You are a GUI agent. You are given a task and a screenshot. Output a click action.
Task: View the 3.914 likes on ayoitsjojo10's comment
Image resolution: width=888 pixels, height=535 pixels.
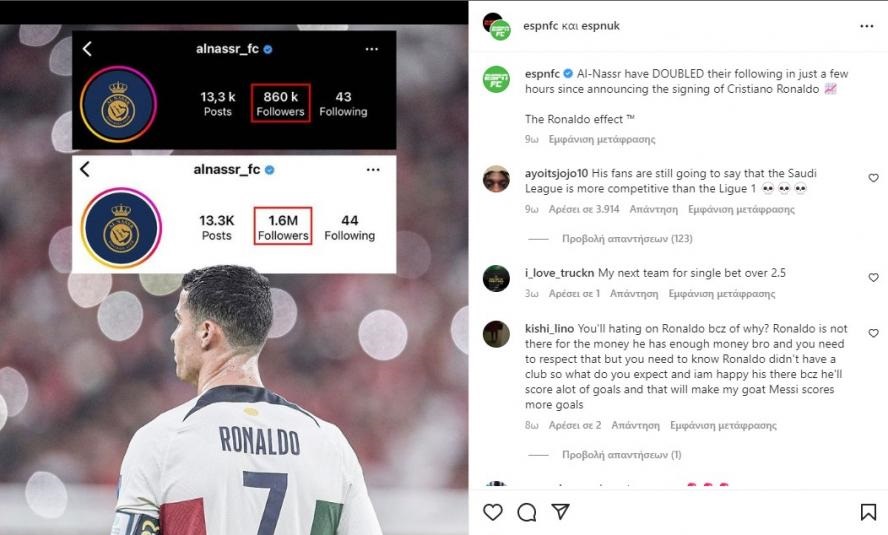[584, 209]
